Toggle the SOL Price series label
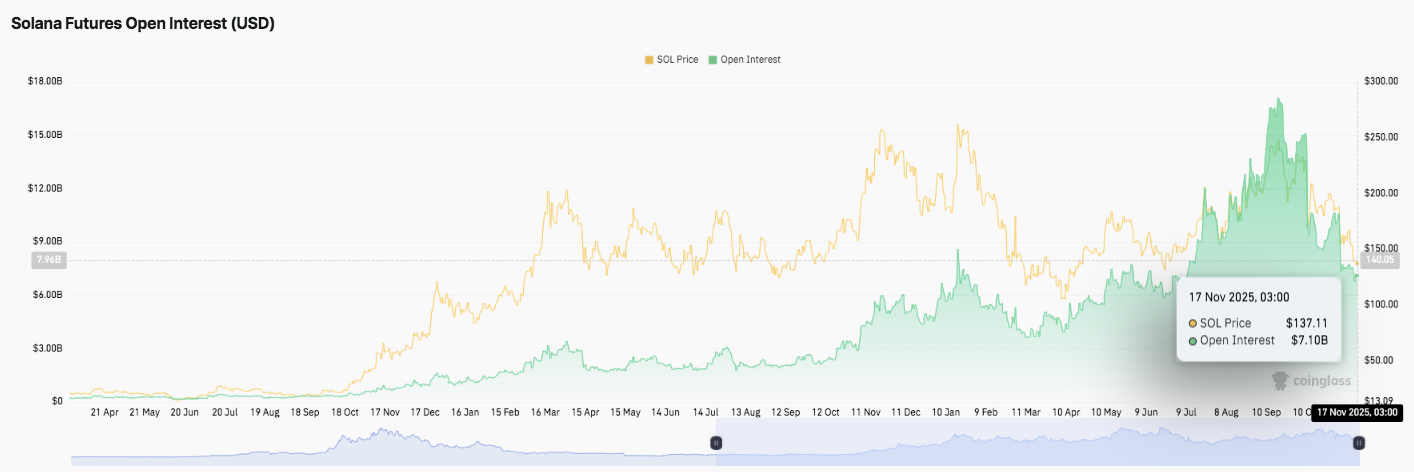 click(677, 60)
